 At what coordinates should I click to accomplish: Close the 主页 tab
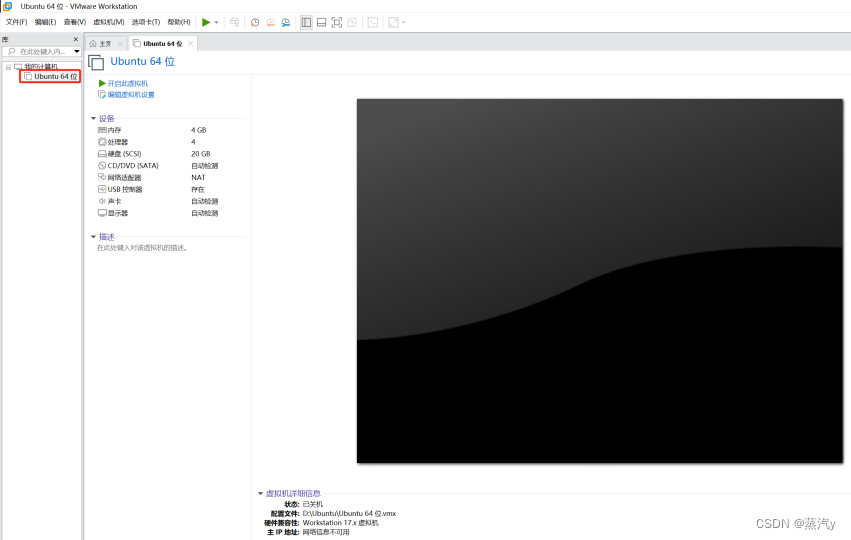click(120, 43)
